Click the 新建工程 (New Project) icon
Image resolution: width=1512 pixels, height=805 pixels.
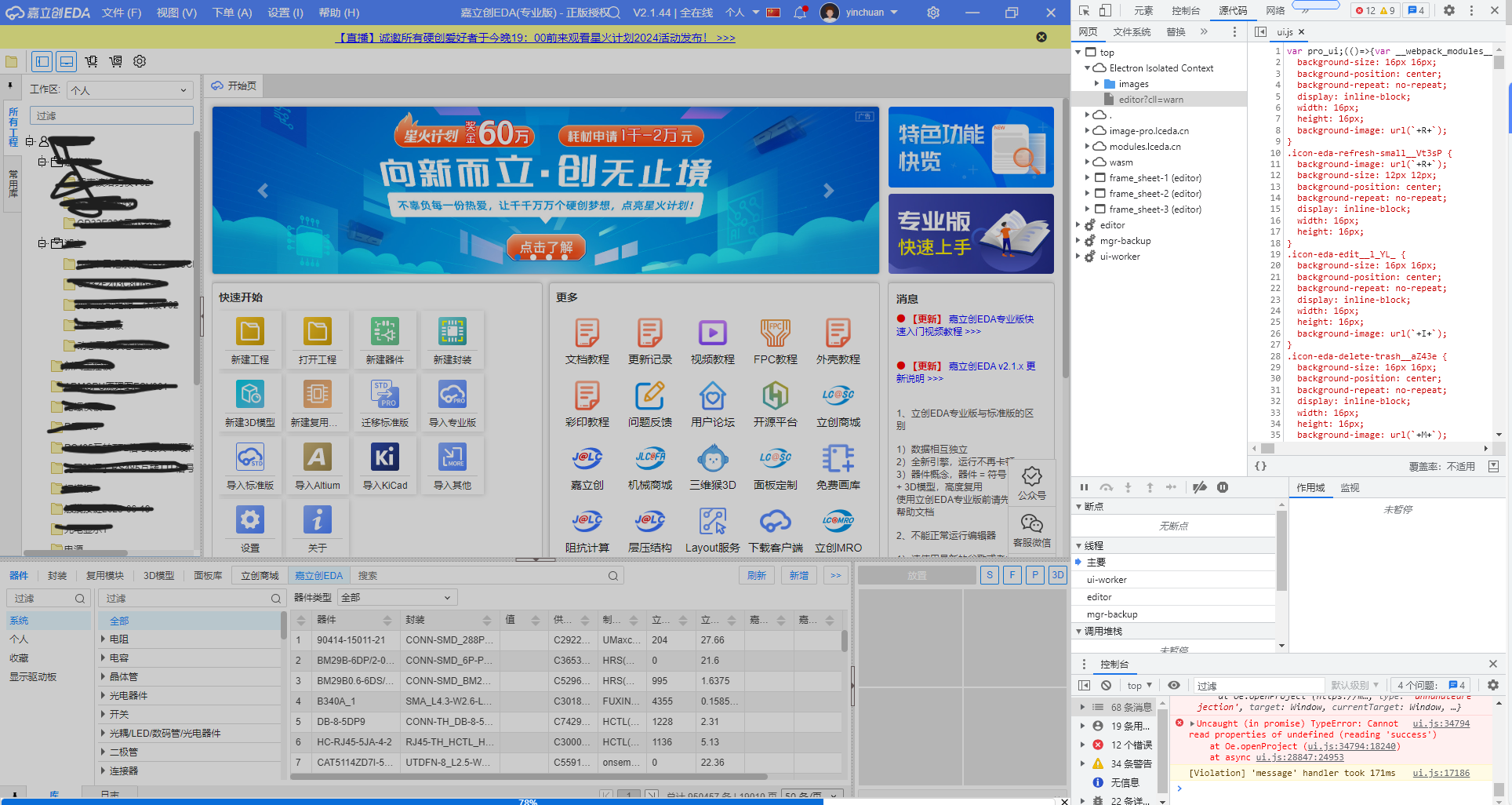click(x=250, y=333)
